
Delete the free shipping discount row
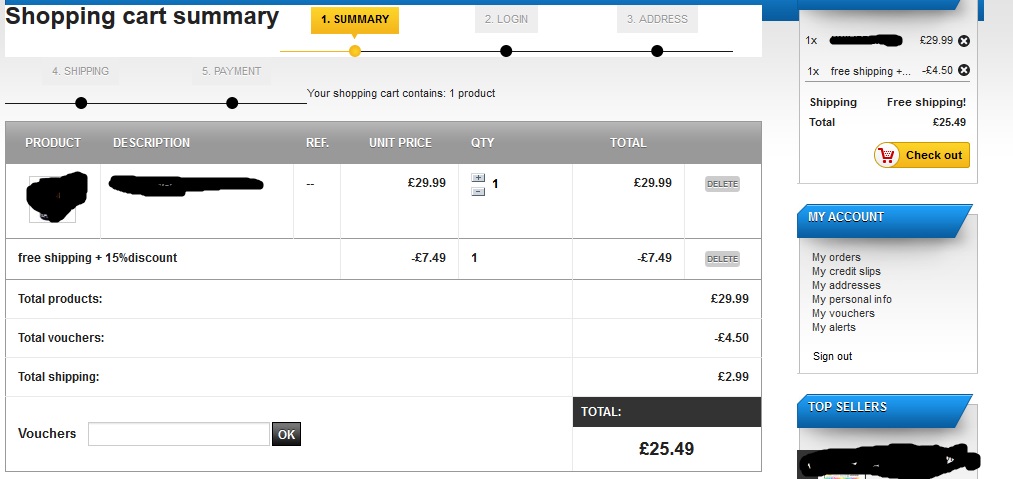(x=722, y=259)
